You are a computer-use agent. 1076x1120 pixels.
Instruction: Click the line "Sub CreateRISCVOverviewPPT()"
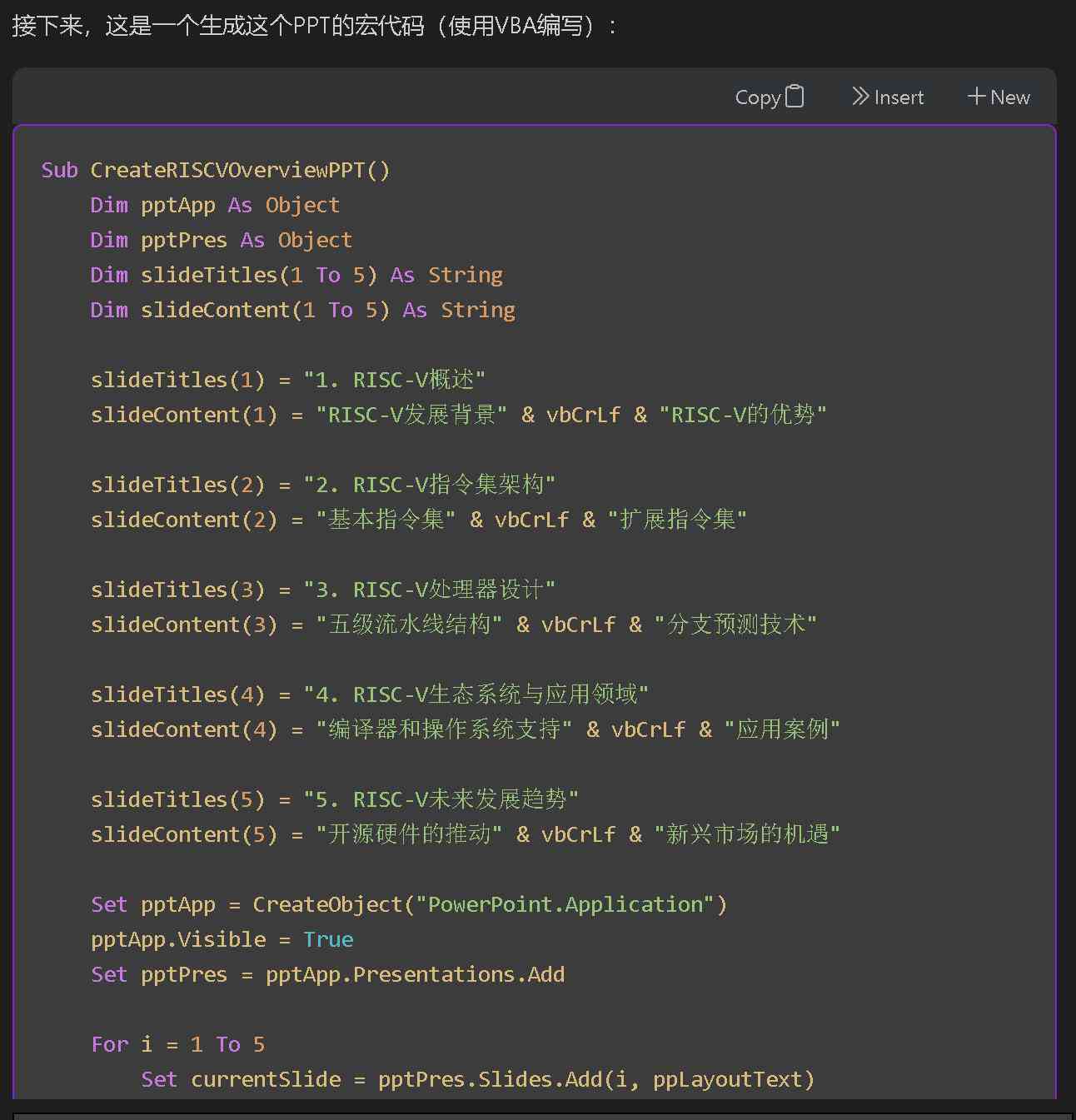pos(216,170)
